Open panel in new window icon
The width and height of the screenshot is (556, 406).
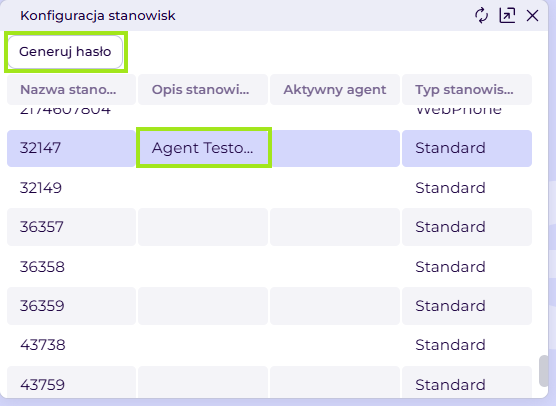[x=507, y=16]
